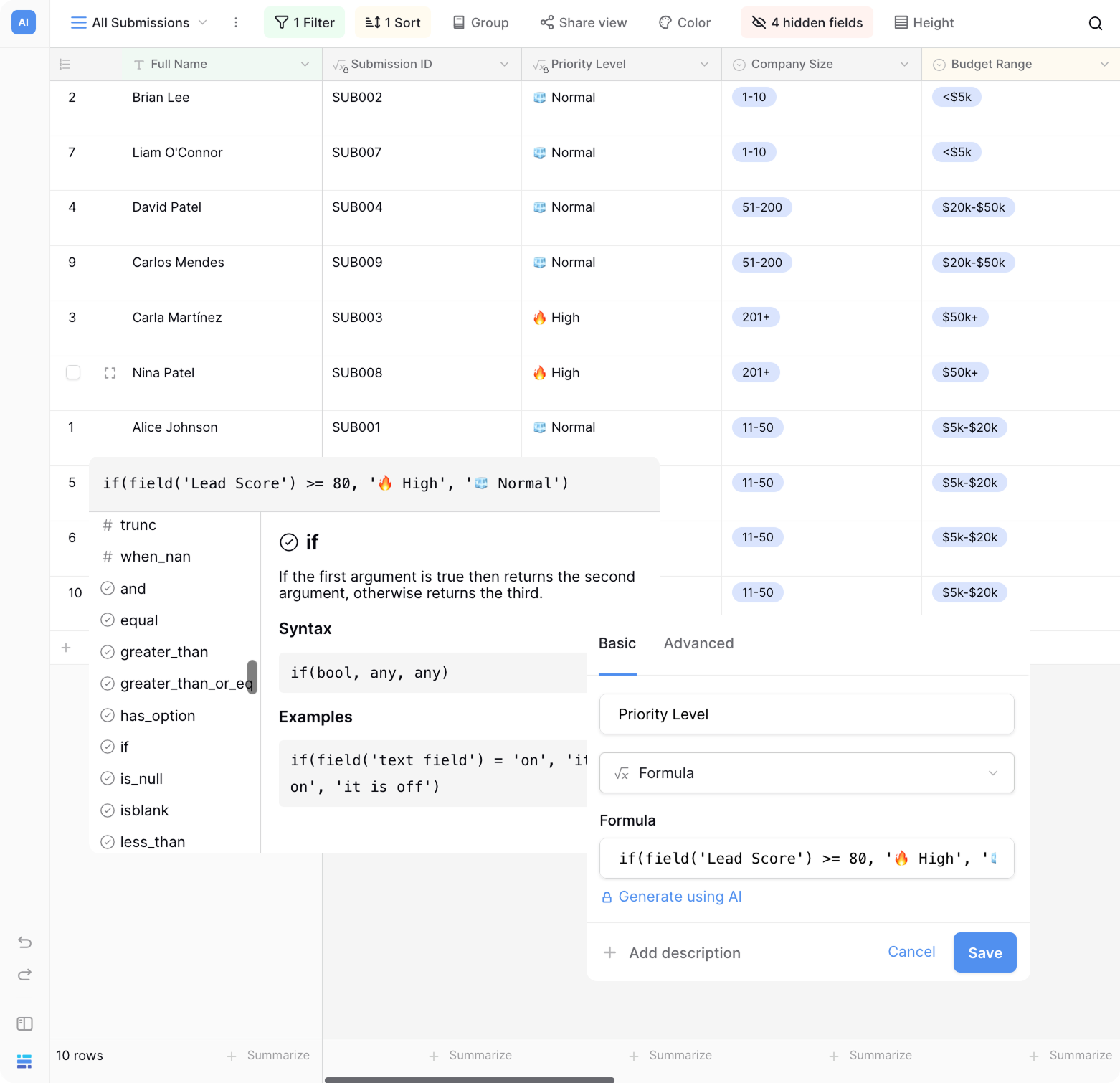Open the 1 Sort menu
1120x1083 pixels.
(393, 22)
